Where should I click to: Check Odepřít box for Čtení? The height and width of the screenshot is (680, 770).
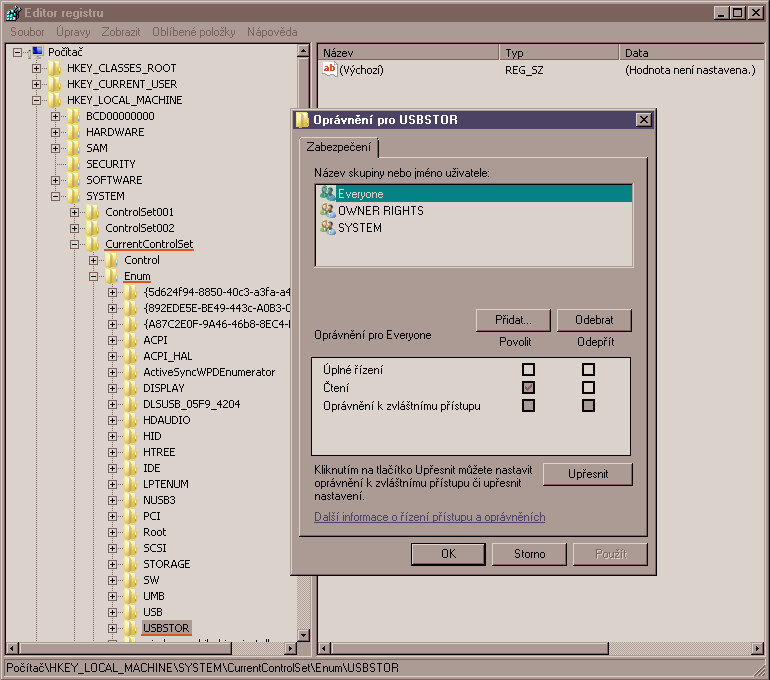588,388
